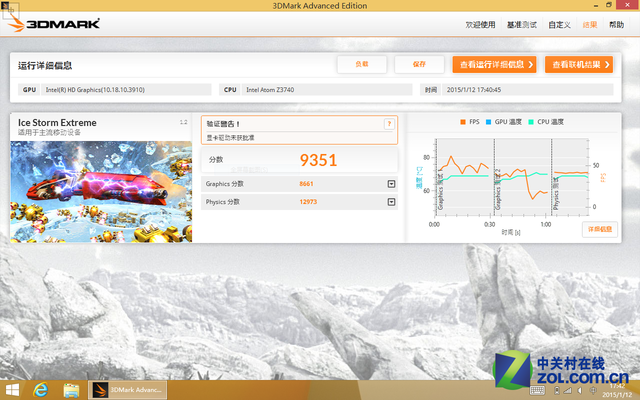Click the 验证警告 warning heading
The width and height of the screenshot is (640, 400).
click(x=223, y=124)
